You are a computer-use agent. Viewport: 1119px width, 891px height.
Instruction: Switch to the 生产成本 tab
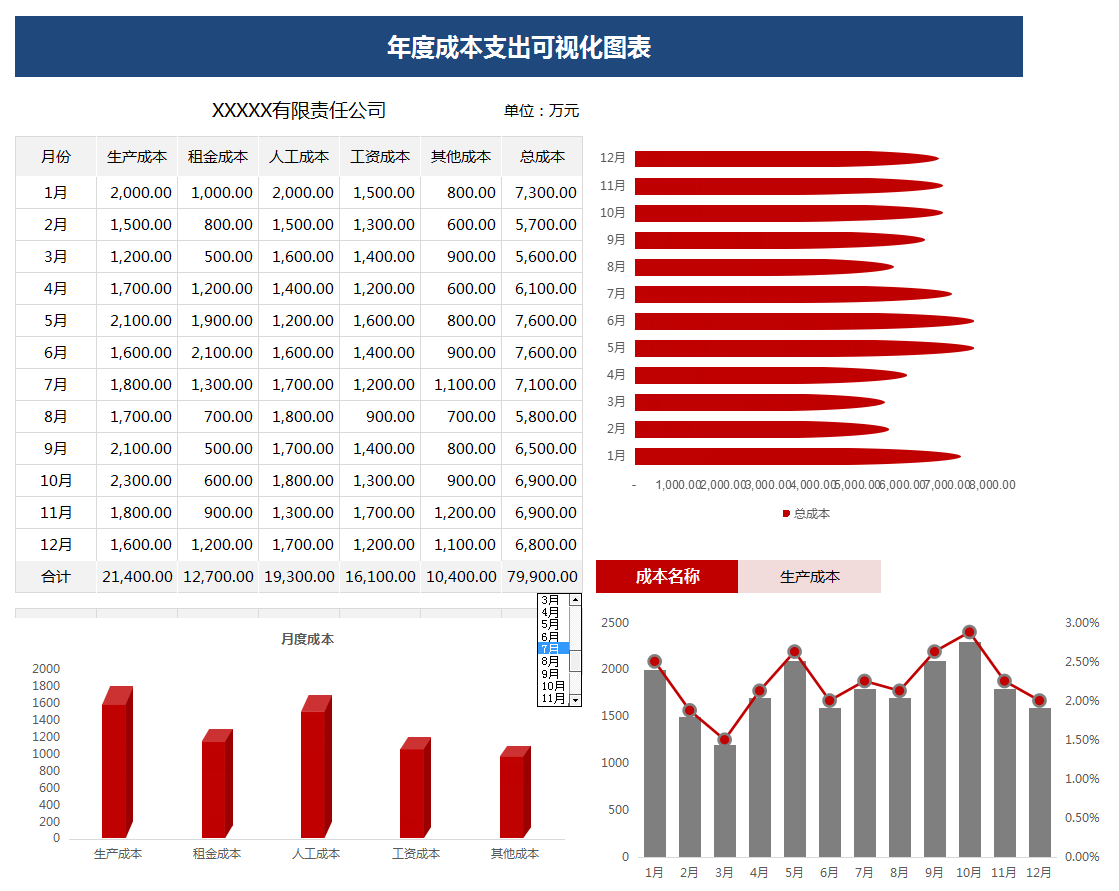(810, 576)
